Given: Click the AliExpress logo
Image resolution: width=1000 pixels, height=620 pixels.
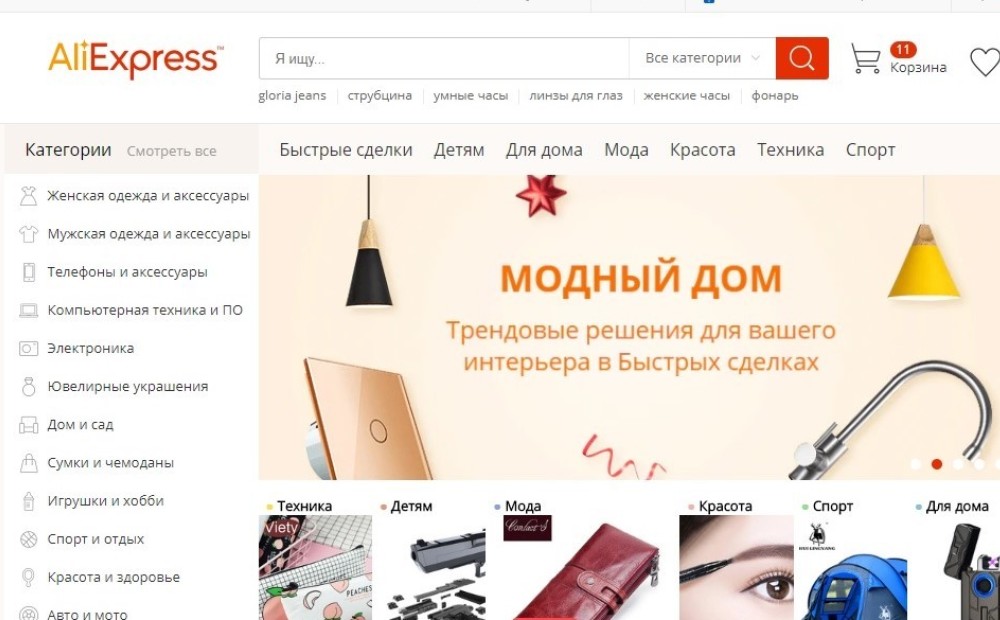Looking at the screenshot, I should [136, 59].
